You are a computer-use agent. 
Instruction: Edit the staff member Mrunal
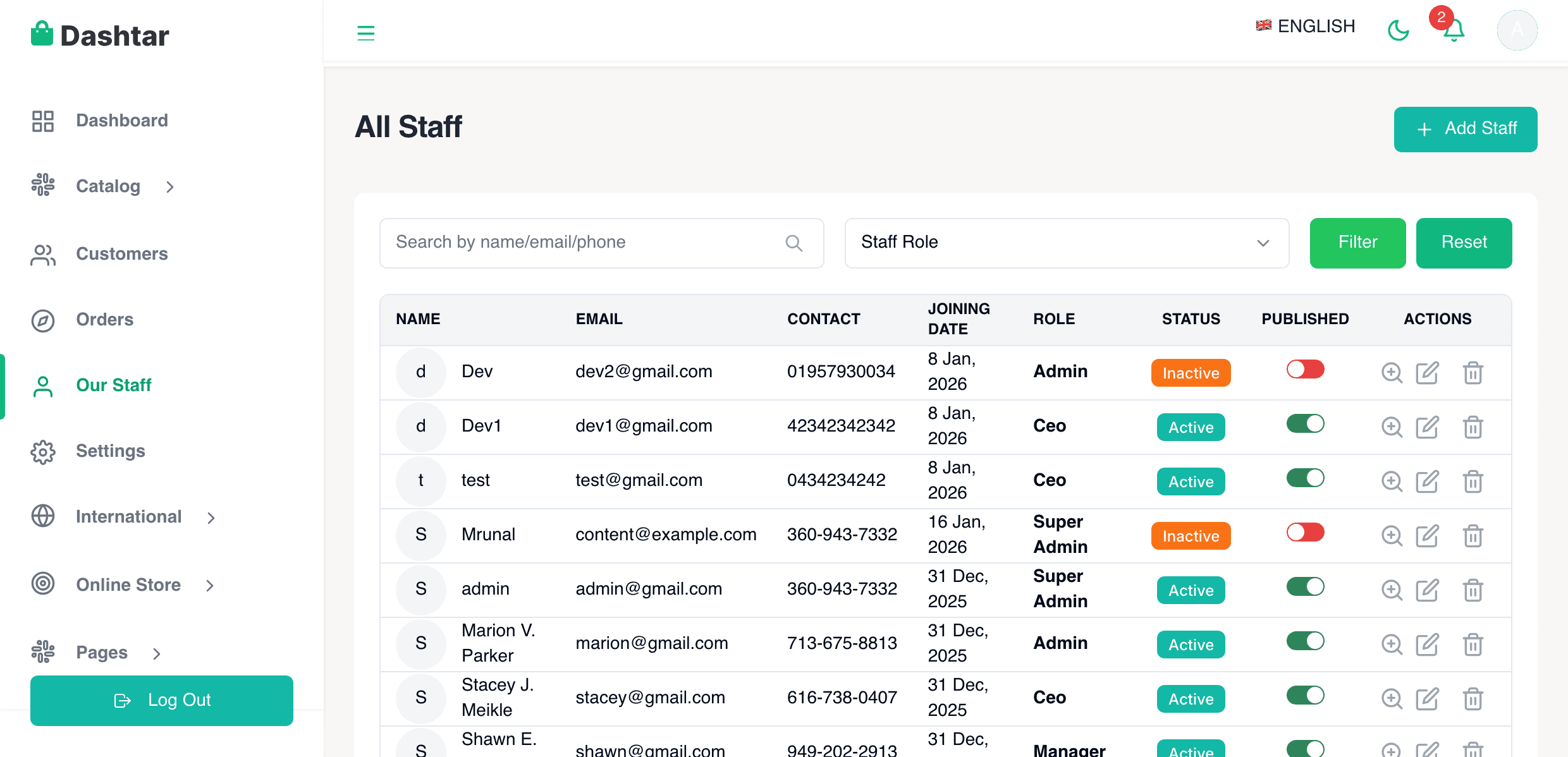click(x=1428, y=536)
